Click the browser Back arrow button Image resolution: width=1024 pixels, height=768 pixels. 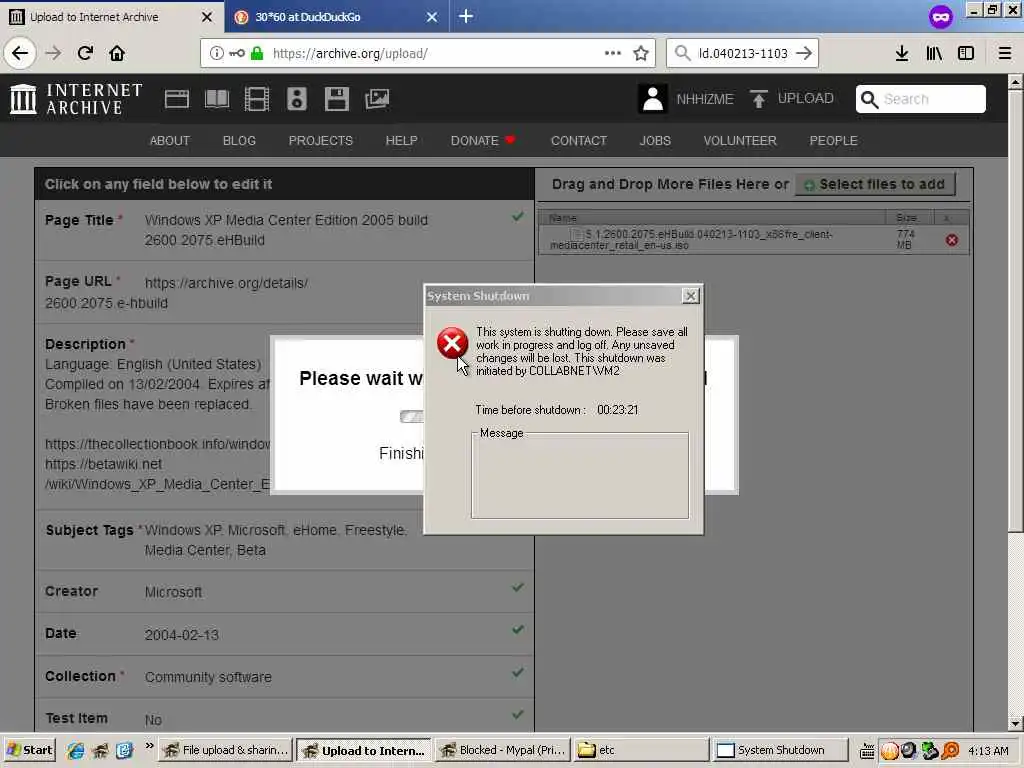(20, 53)
